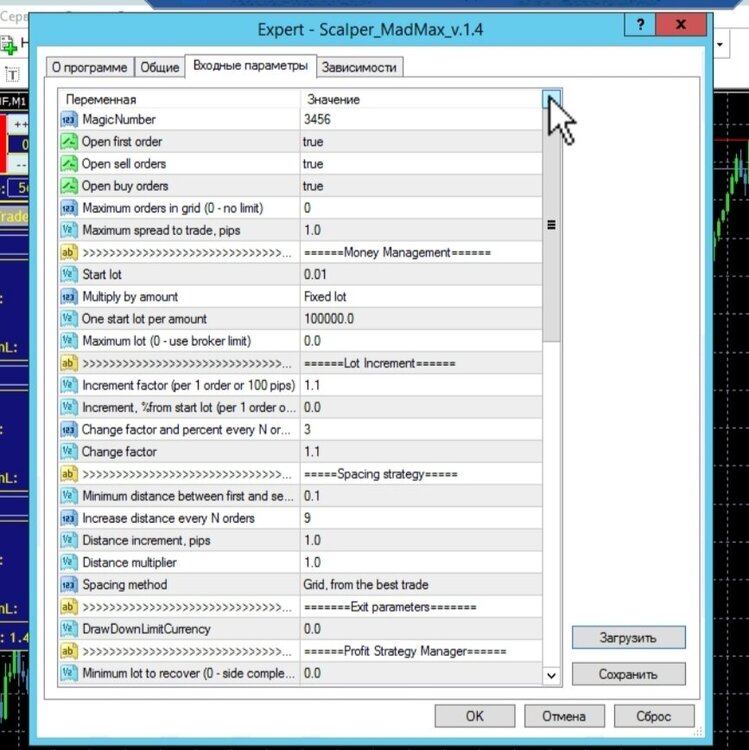This screenshot has height=750, width=749.
Task: Click the Multiply by amount type icon
Action: 68,297
